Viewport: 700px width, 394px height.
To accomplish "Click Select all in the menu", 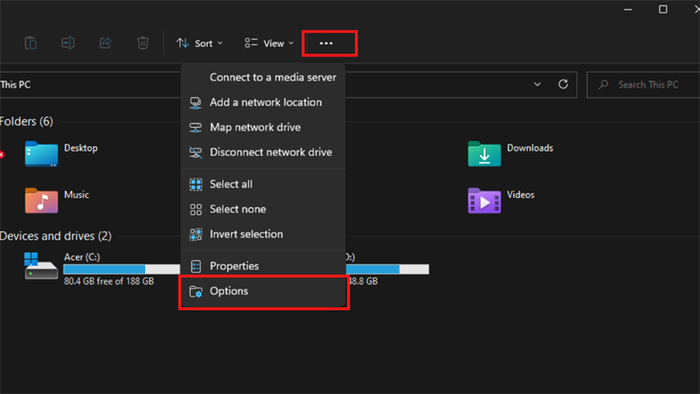I will point(263,184).
